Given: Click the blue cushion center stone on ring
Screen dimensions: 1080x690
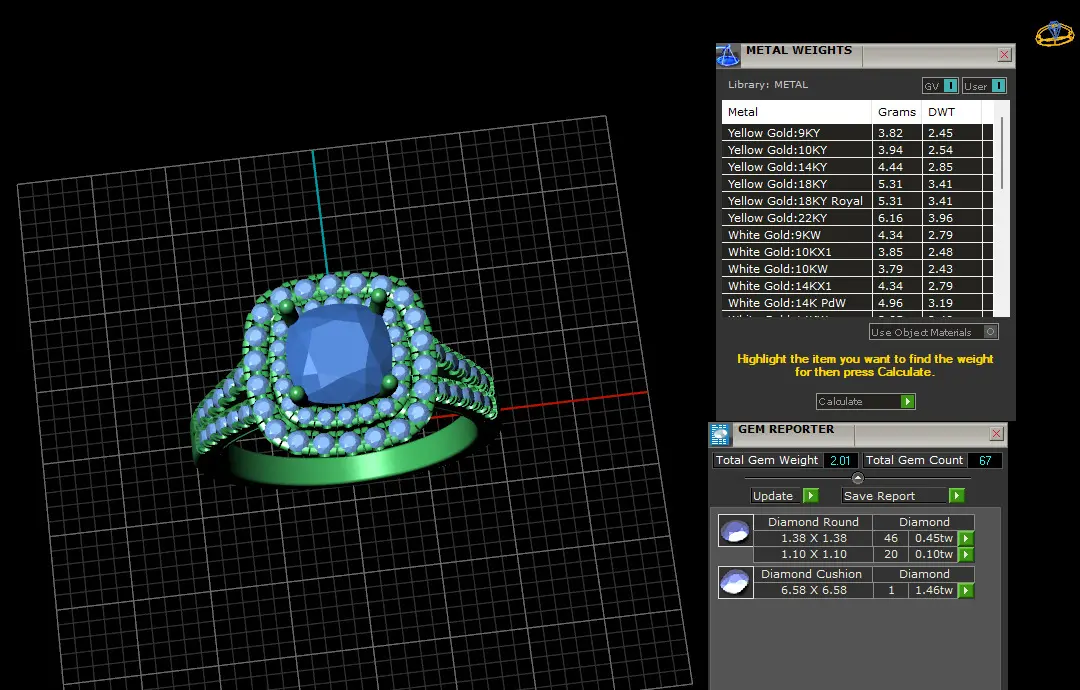Looking at the screenshot, I should click(x=338, y=353).
